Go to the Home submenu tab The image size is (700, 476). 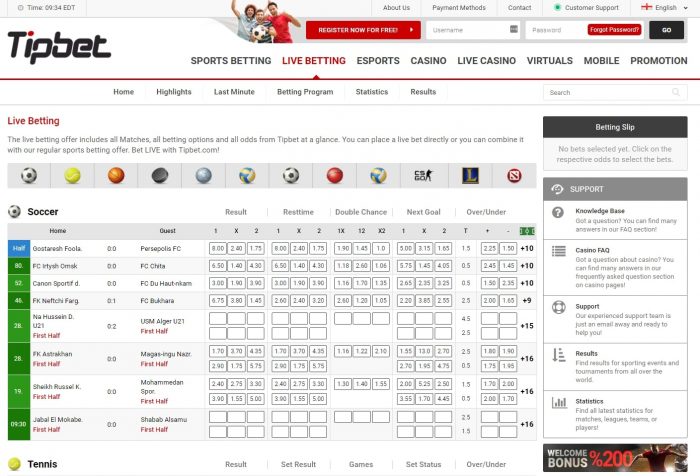click(x=124, y=92)
